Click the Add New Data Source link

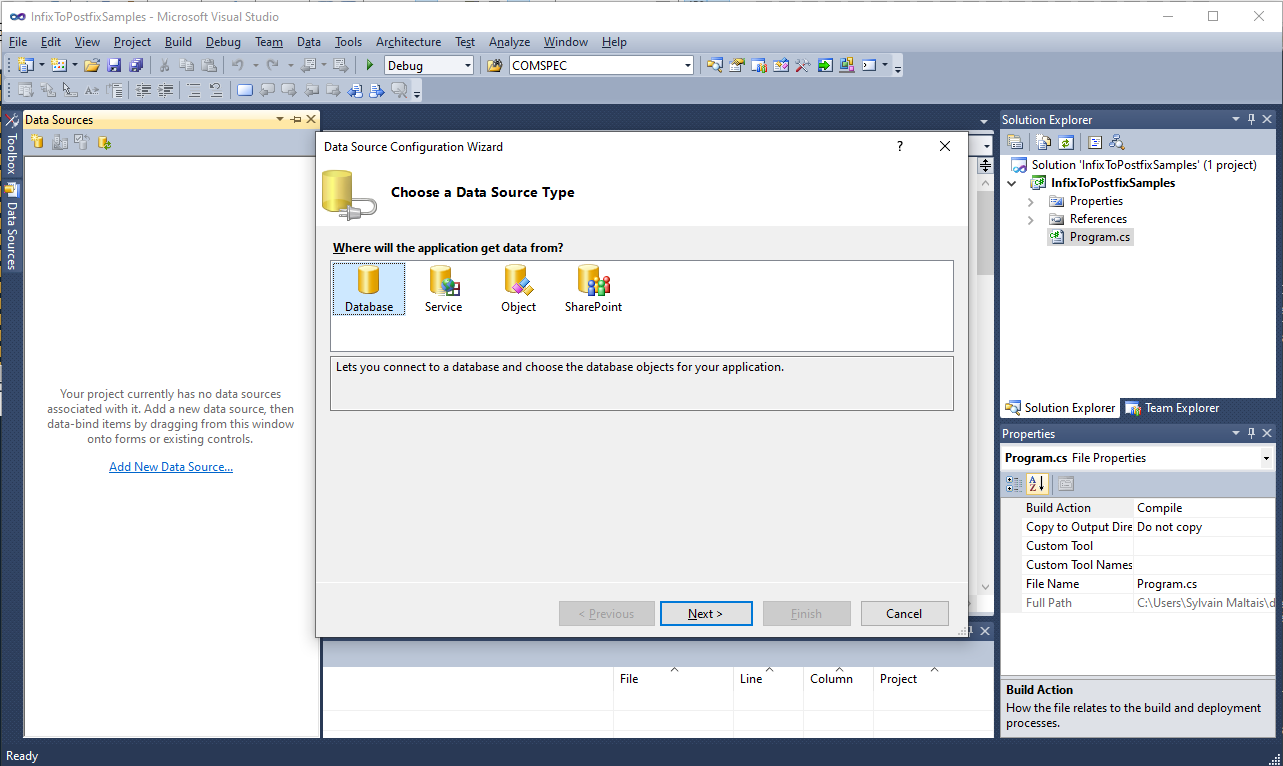tap(171, 467)
